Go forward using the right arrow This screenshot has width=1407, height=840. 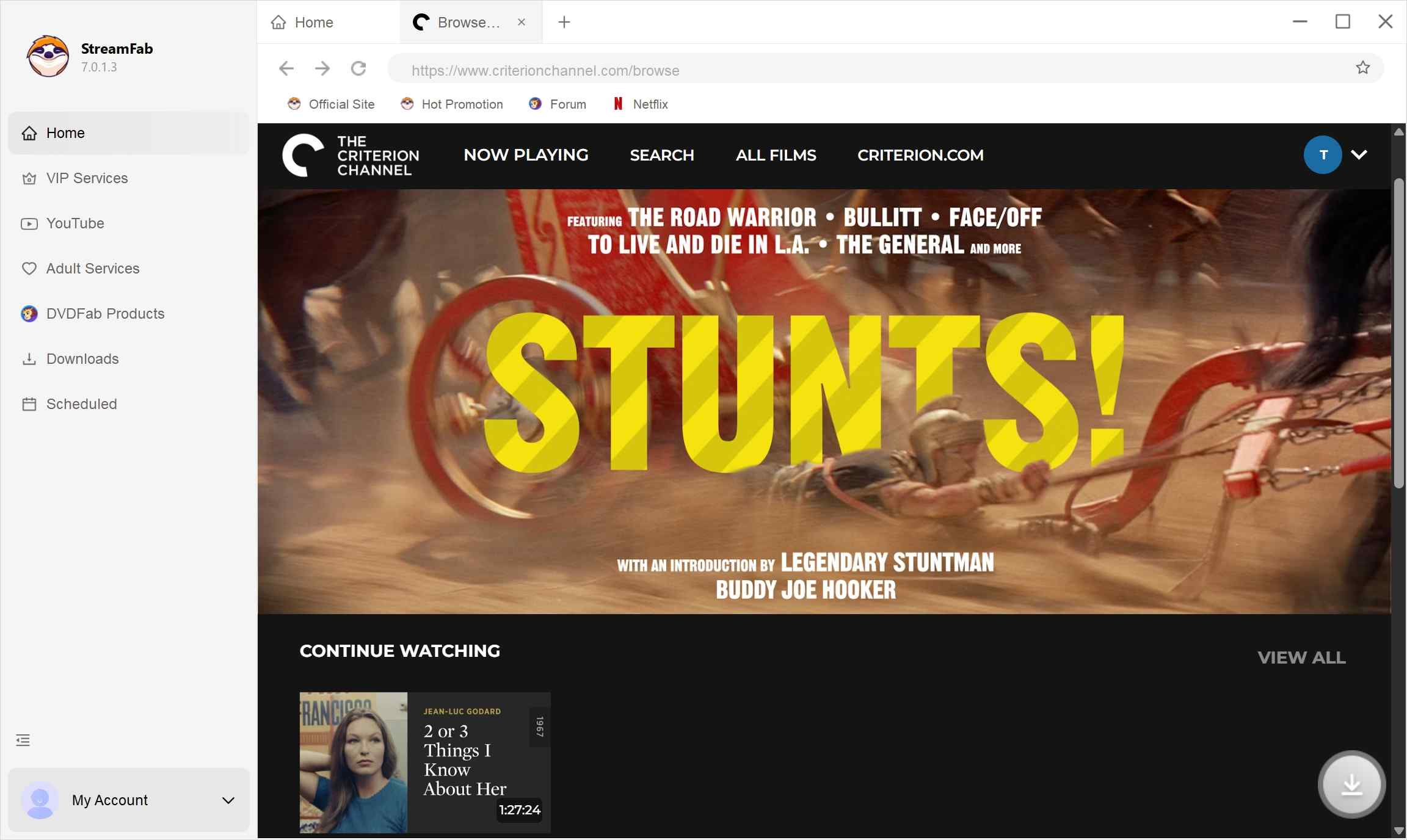tap(322, 68)
